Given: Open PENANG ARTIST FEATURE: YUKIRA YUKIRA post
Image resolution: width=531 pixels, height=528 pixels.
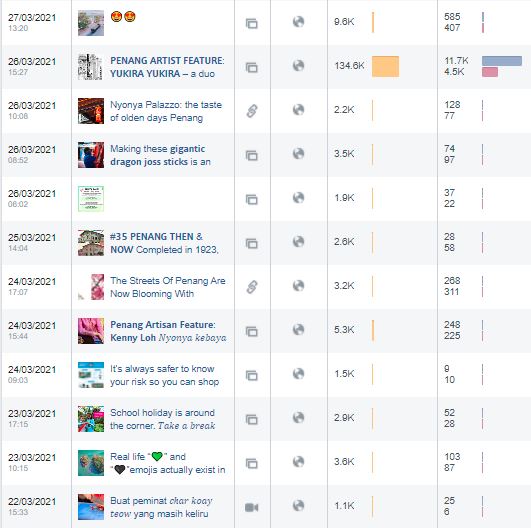Looking at the screenshot, I should tap(167, 67).
